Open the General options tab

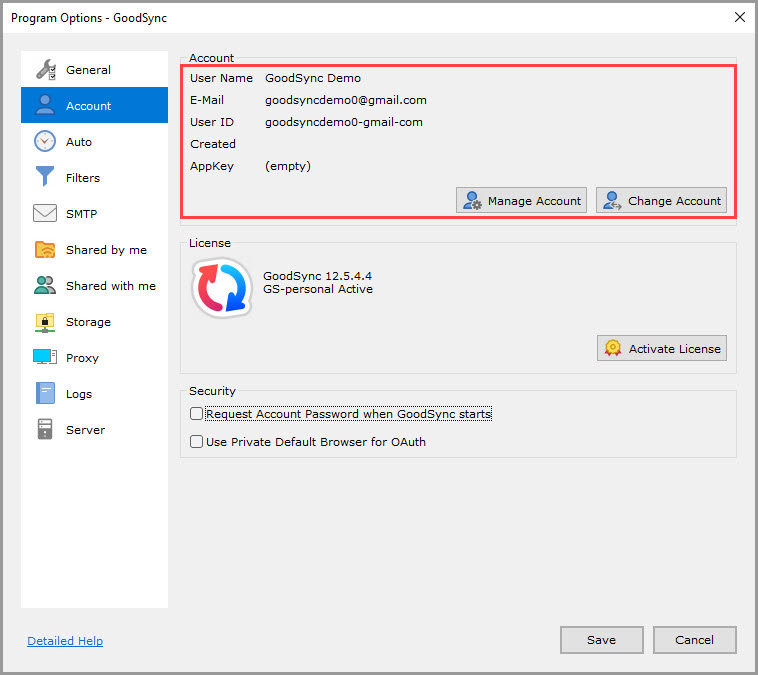click(x=94, y=70)
